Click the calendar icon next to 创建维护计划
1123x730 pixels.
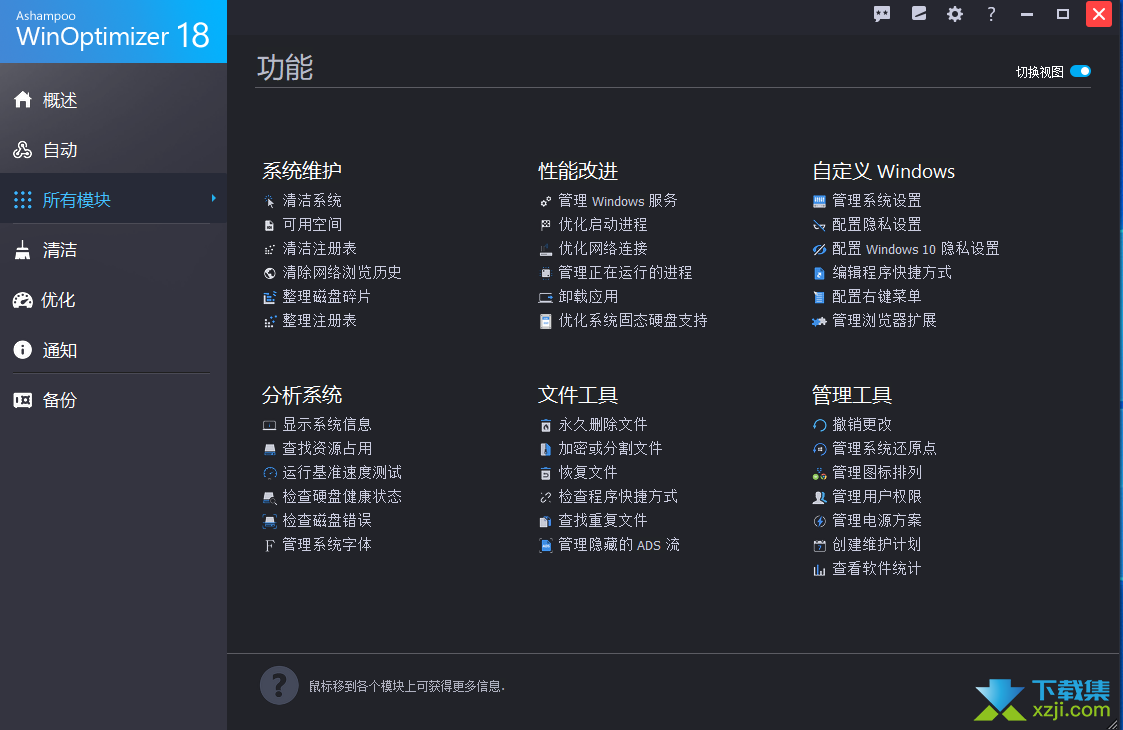click(x=819, y=545)
